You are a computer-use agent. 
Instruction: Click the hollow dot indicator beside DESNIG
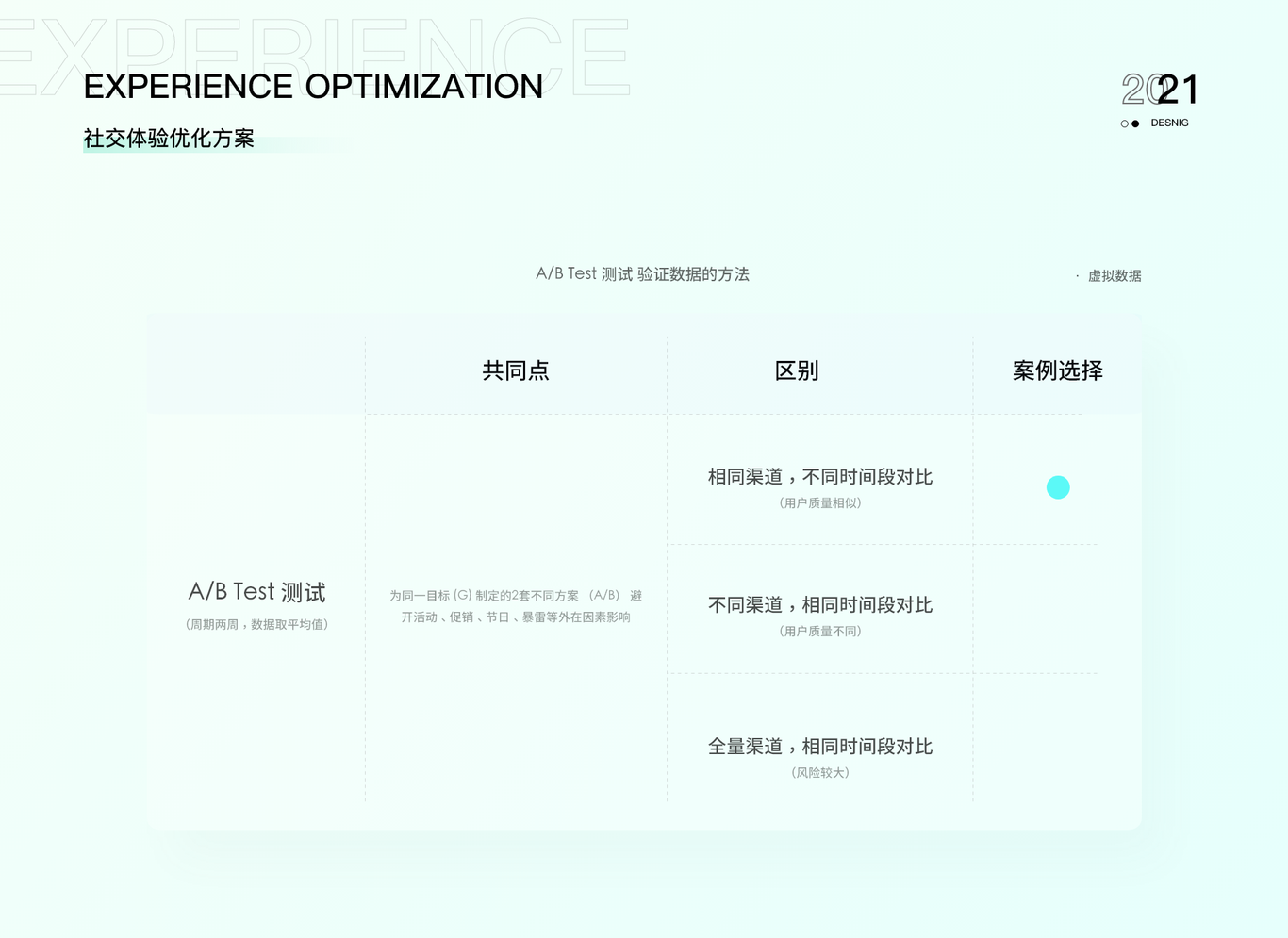(x=1124, y=123)
